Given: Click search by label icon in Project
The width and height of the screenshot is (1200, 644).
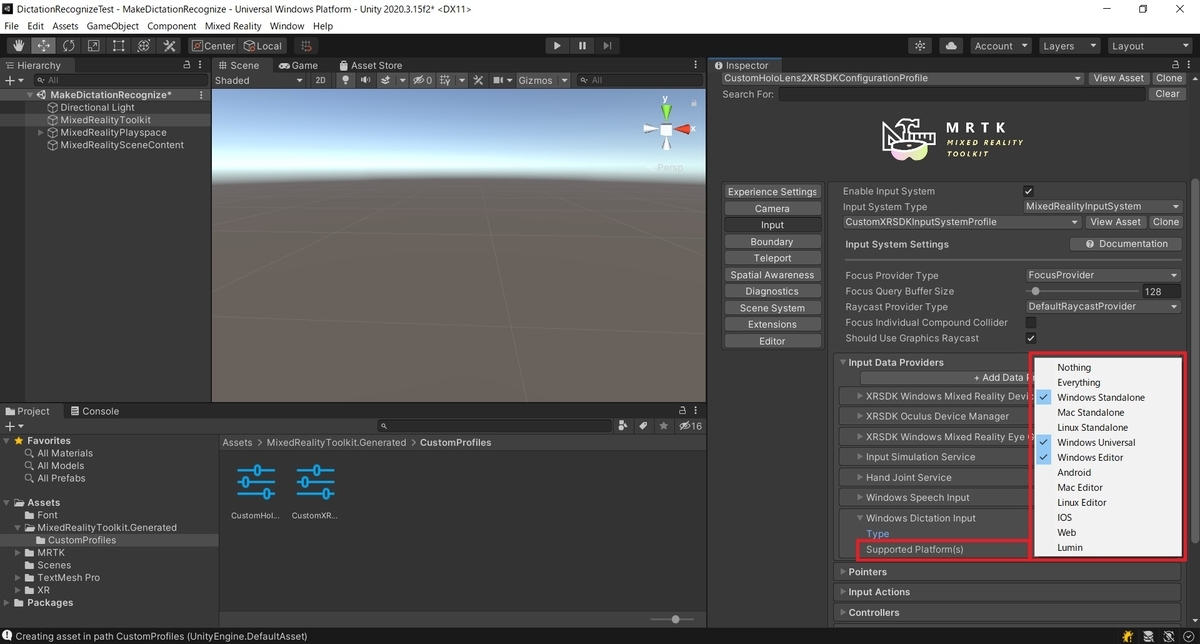Looking at the screenshot, I should point(643,426).
